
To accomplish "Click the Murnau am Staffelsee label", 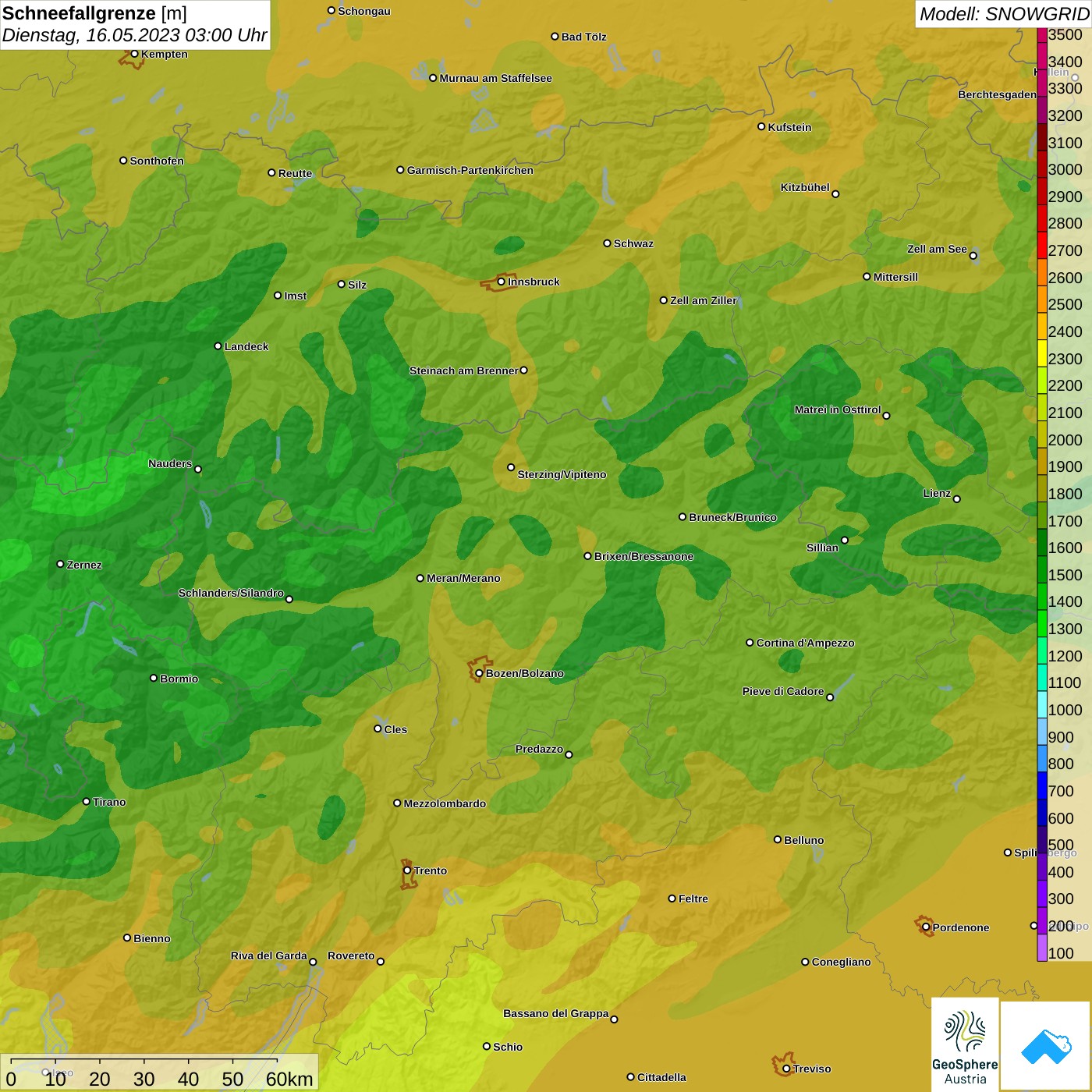I will click(496, 78).
